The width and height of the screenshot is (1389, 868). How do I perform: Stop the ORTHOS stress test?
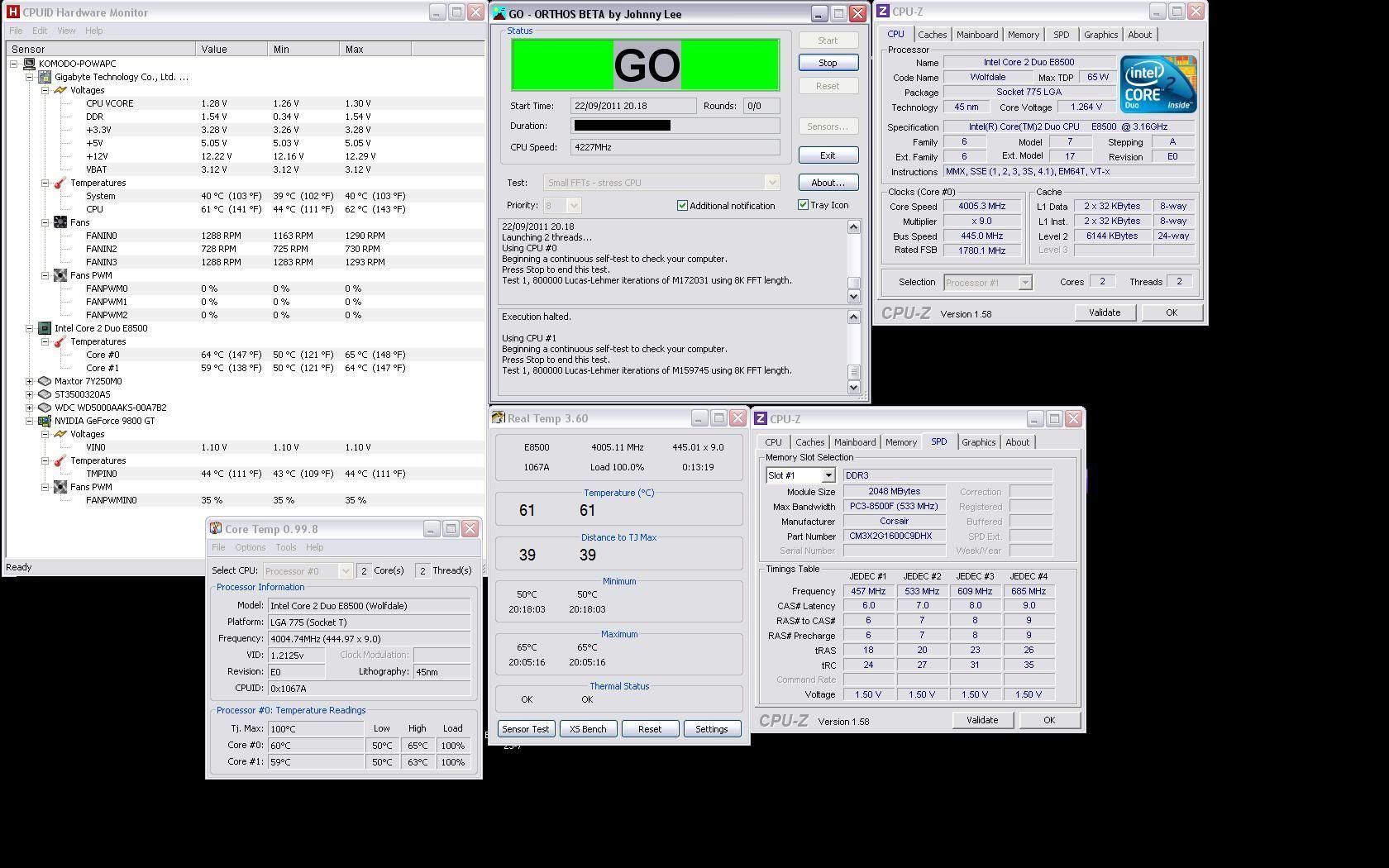[827, 63]
